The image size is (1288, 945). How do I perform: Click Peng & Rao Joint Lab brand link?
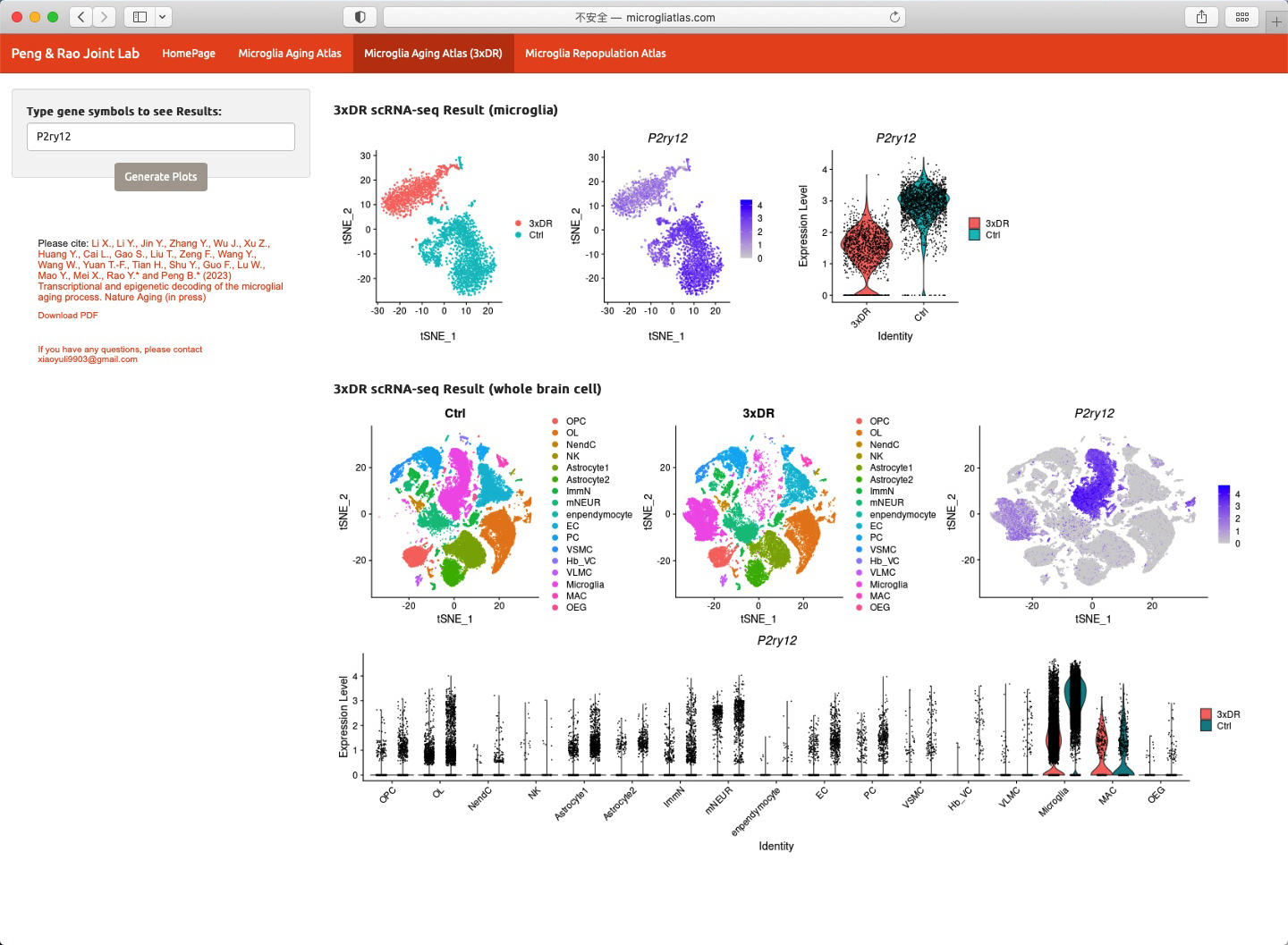pyautogui.click(x=75, y=54)
